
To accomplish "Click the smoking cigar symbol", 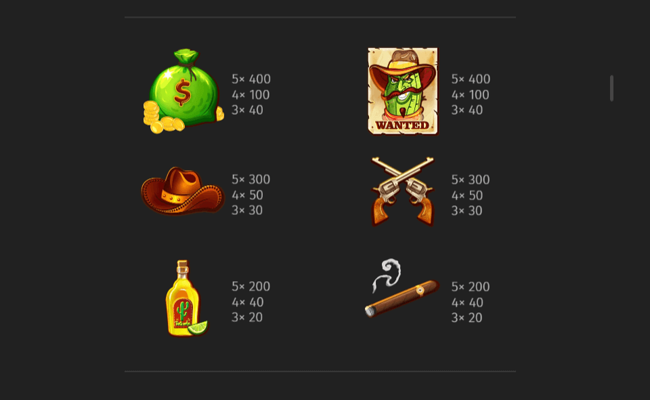I will coord(402,288).
